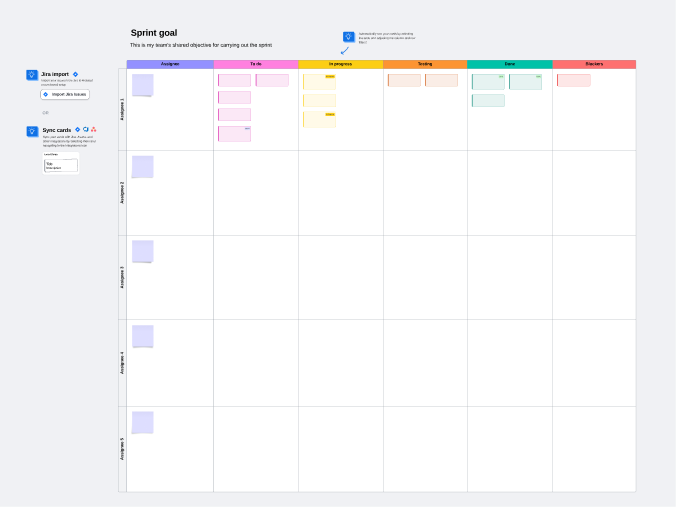Open the sample card preview under Sync cards
676x507 pixels.
tap(60, 165)
